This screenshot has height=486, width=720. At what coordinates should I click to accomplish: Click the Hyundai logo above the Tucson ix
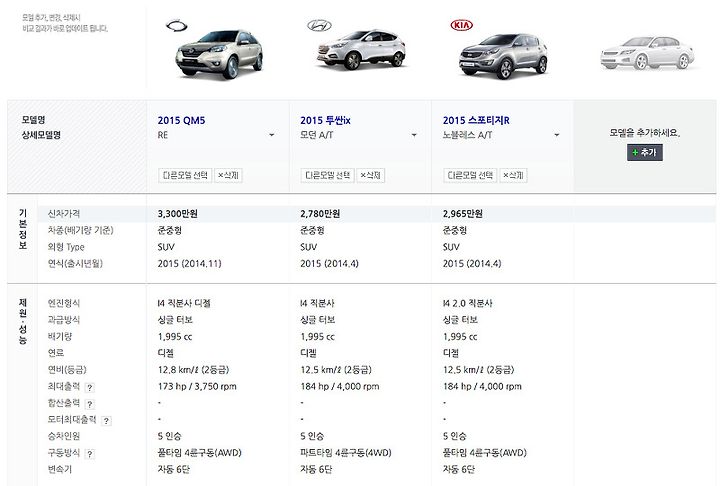click(x=319, y=25)
